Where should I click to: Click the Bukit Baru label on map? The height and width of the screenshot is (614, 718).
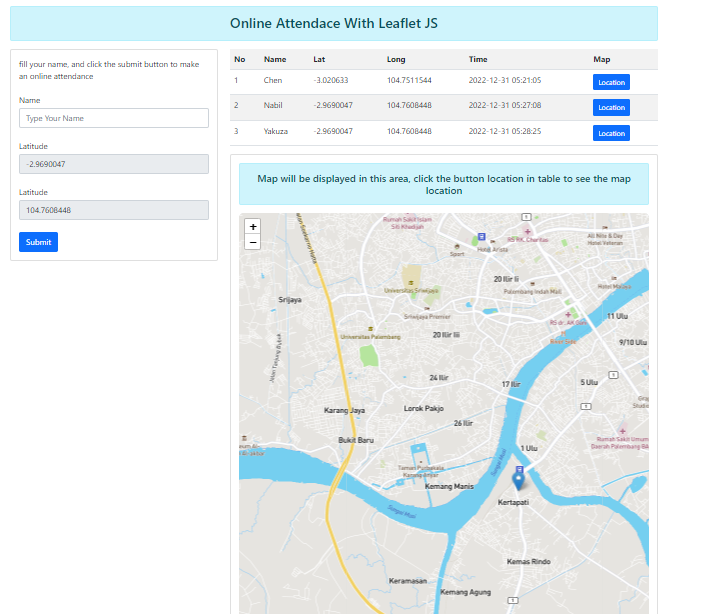click(356, 440)
